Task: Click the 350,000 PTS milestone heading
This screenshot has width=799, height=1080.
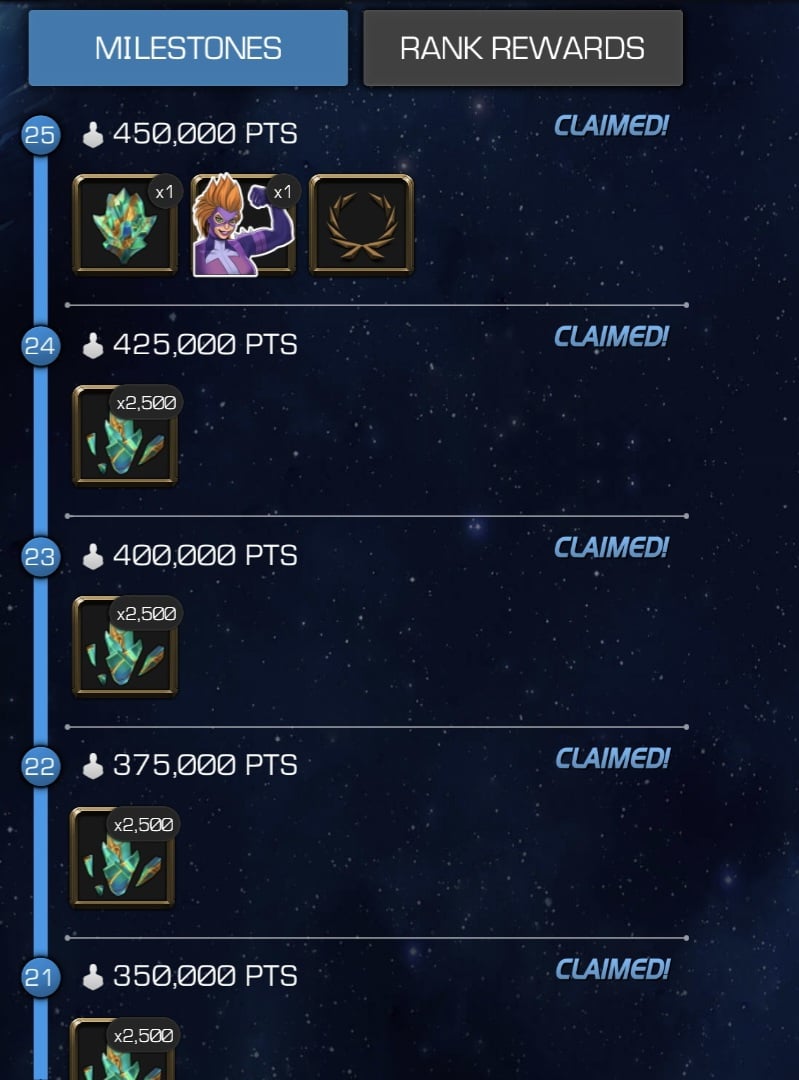Action: tap(205, 976)
